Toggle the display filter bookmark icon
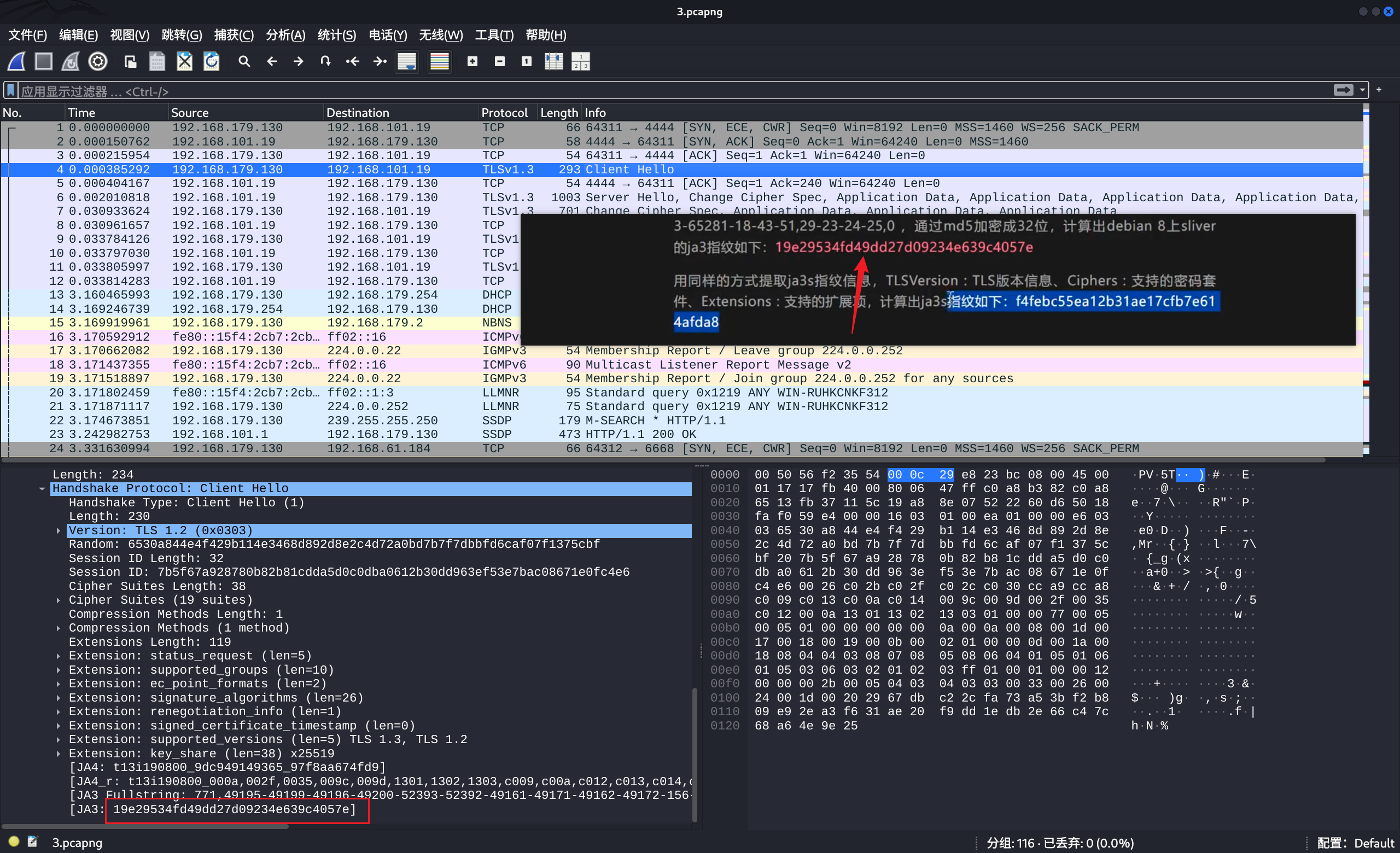The height and width of the screenshot is (853, 1400). (x=10, y=91)
